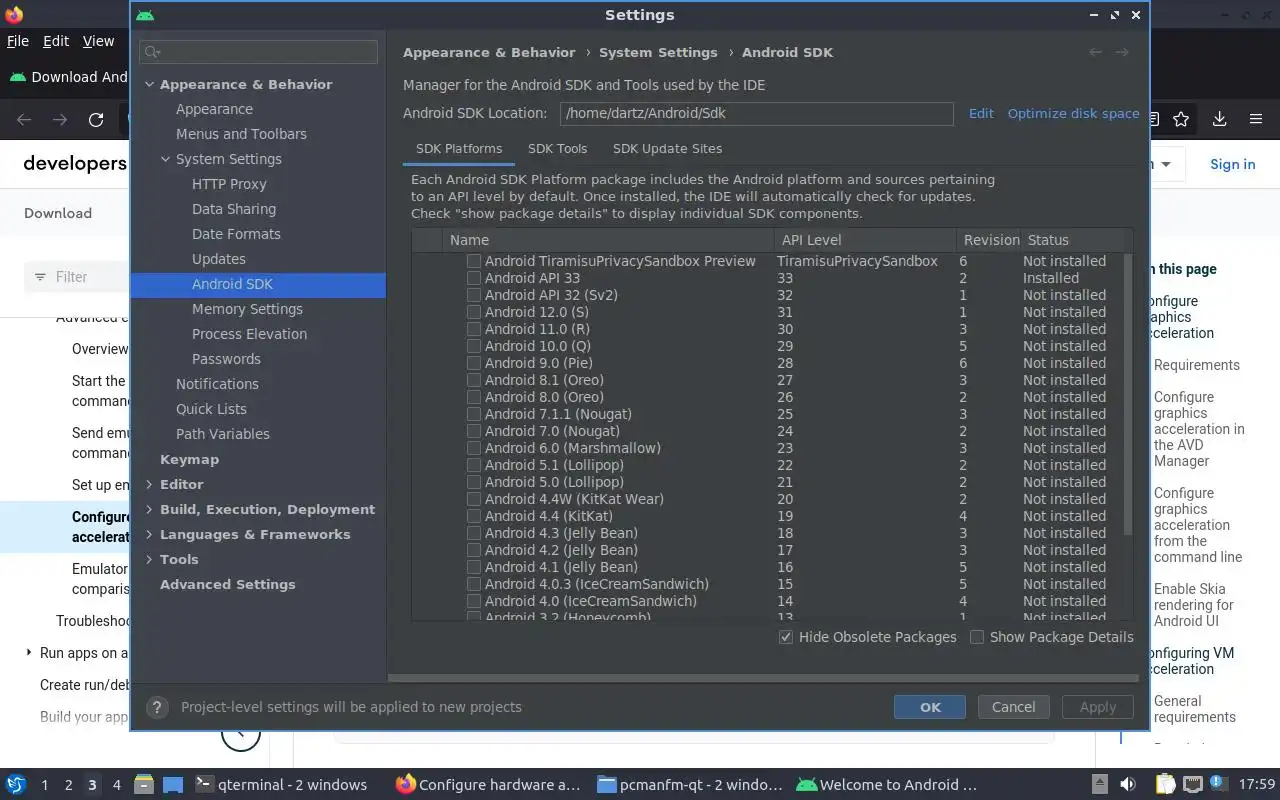The height and width of the screenshot is (800, 1280).
Task: Expand Run apps on a device in docs sidebar
Action: [29, 653]
